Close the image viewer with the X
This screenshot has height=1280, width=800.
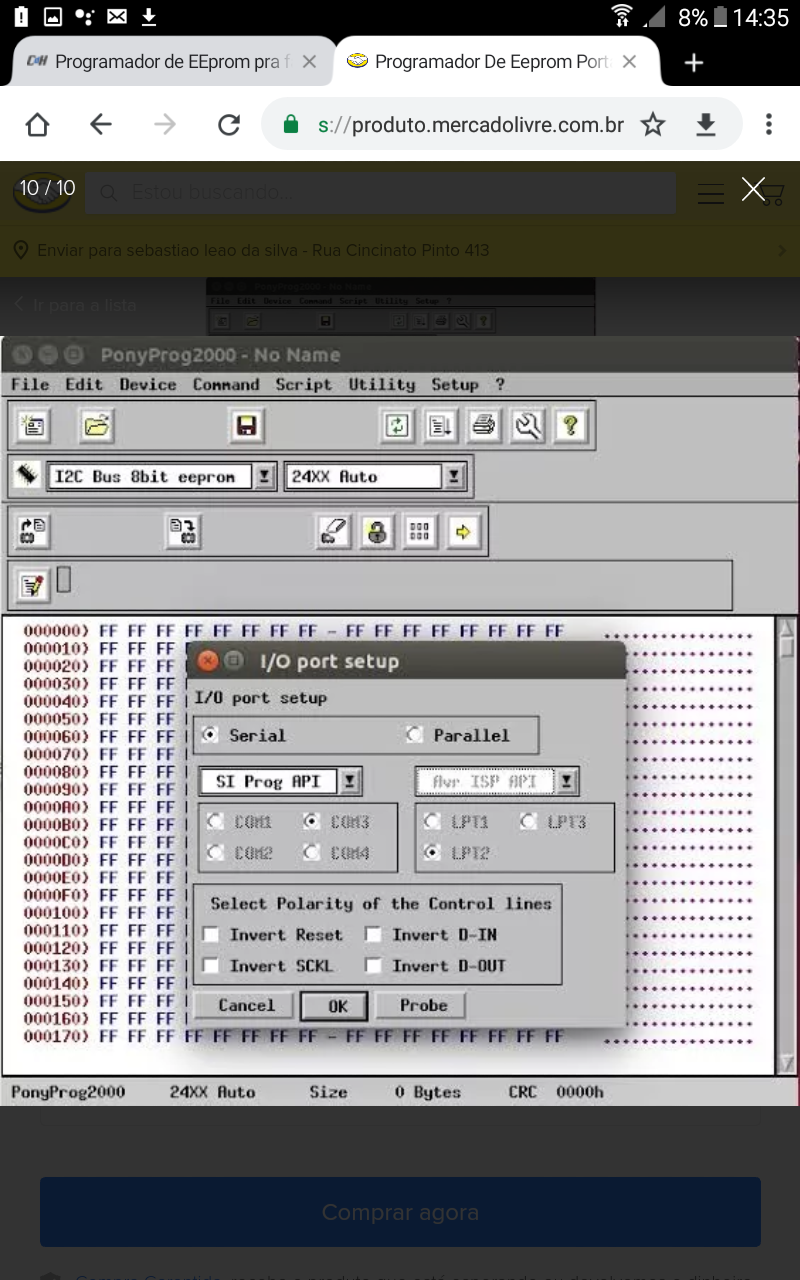pos(753,189)
